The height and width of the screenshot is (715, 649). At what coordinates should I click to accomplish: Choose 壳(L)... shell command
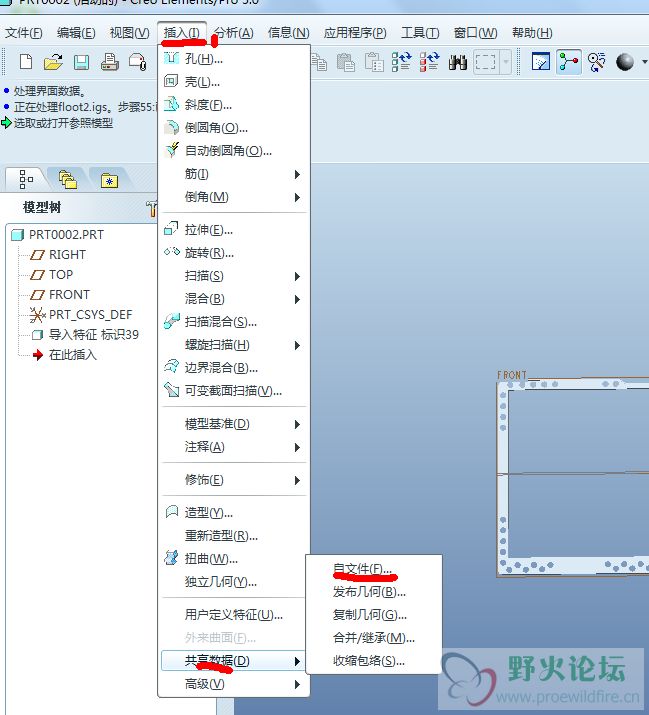point(234,82)
